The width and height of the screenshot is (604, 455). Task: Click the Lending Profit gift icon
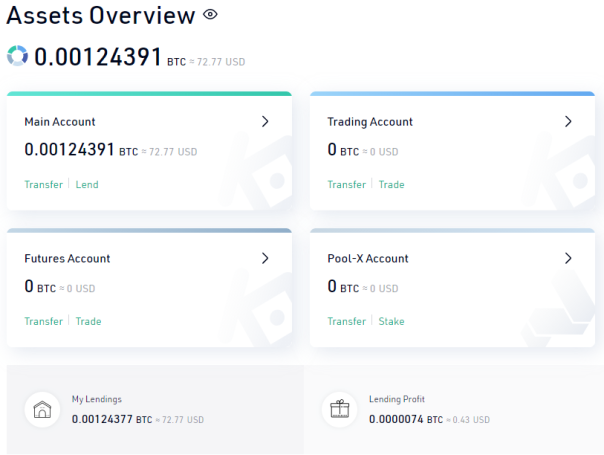pos(340,410)
